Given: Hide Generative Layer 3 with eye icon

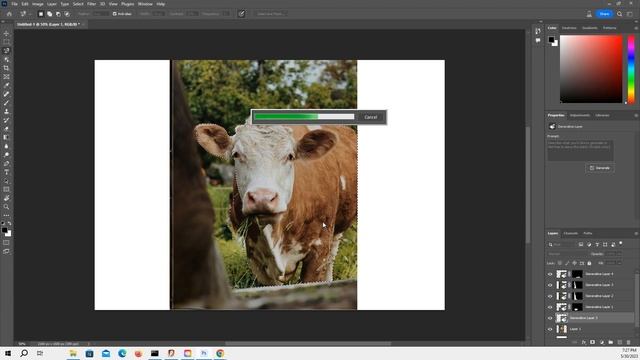Looking at the screenshot, I should tap(550, 285).
